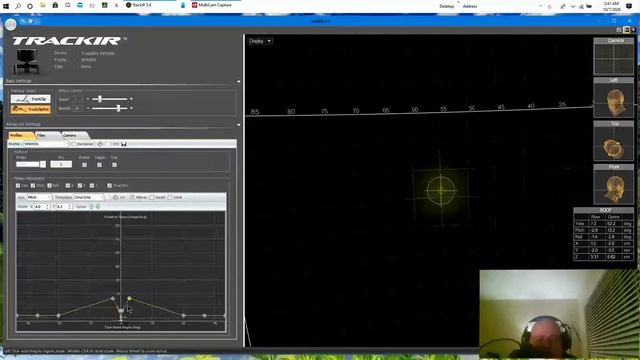Toggle the Invert curve checkbox
The height and width of the screenshot is (360, 640).
point(152,197)
